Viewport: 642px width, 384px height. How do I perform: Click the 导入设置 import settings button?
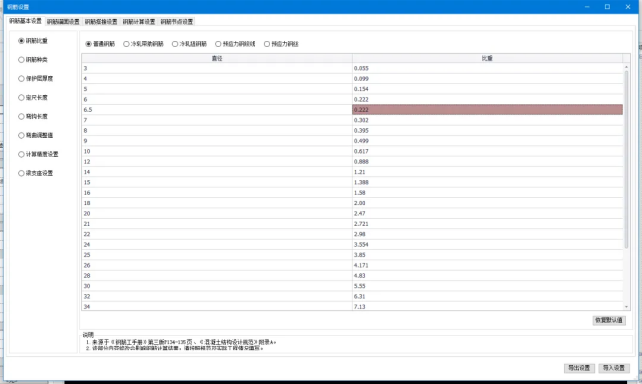click(x=614, y=368)
